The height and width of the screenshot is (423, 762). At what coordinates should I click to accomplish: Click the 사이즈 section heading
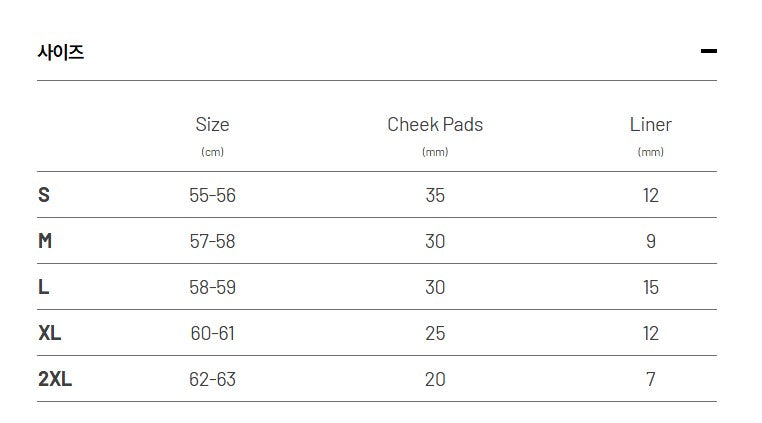coord(61,52)
